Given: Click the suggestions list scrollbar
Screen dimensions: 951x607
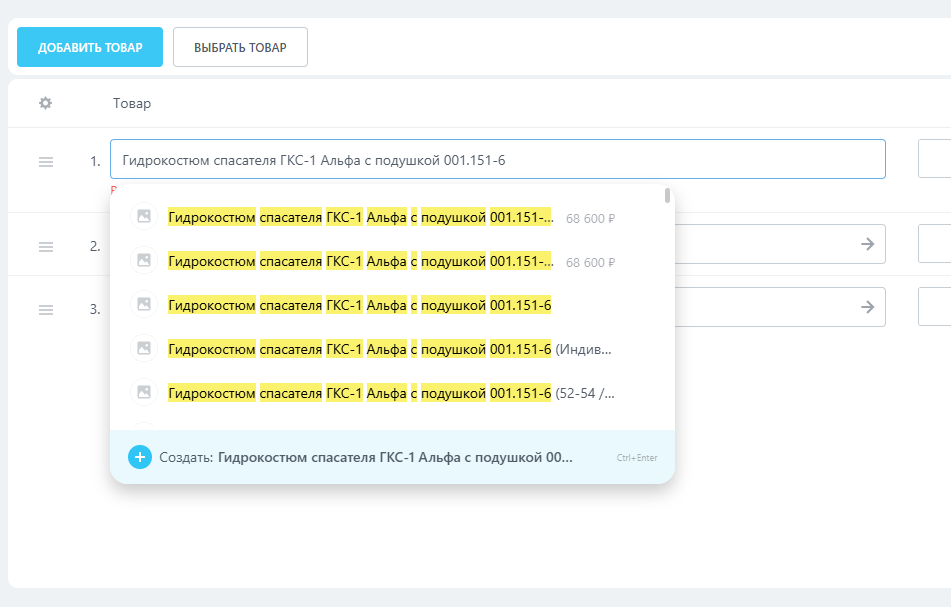Looking at the screenshot, I should click(x=667, y=196).
